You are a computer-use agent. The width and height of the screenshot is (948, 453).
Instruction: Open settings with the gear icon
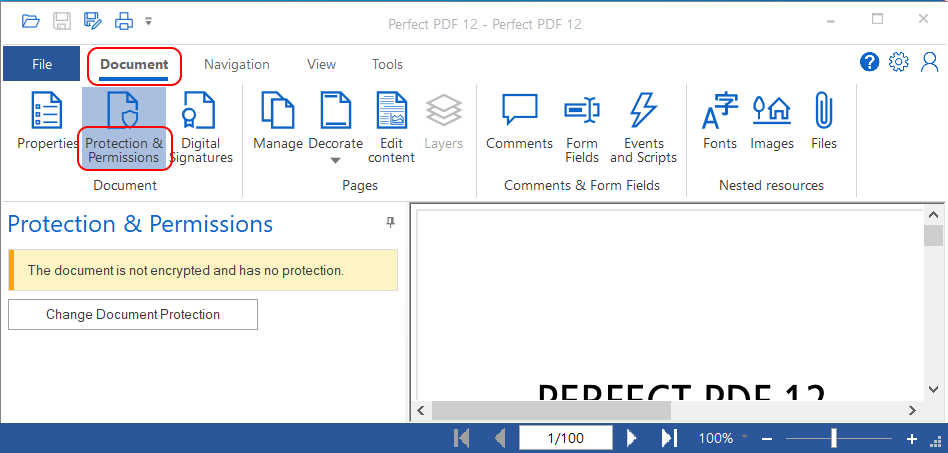pyautogui.click(x=899, y=62)
